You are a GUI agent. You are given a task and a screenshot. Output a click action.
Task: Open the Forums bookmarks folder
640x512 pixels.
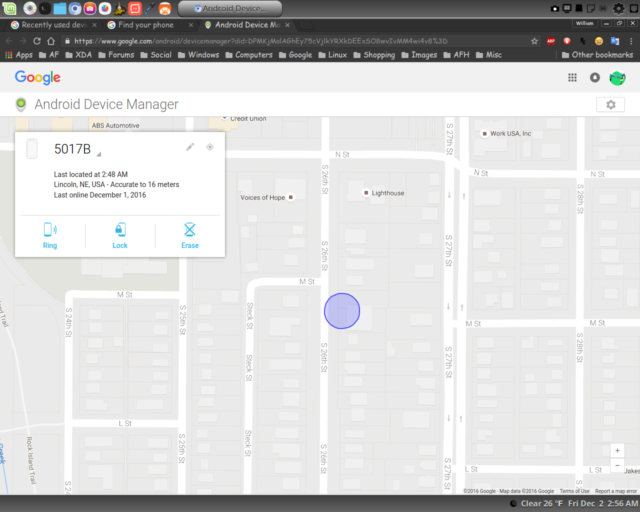click(116, 55)
